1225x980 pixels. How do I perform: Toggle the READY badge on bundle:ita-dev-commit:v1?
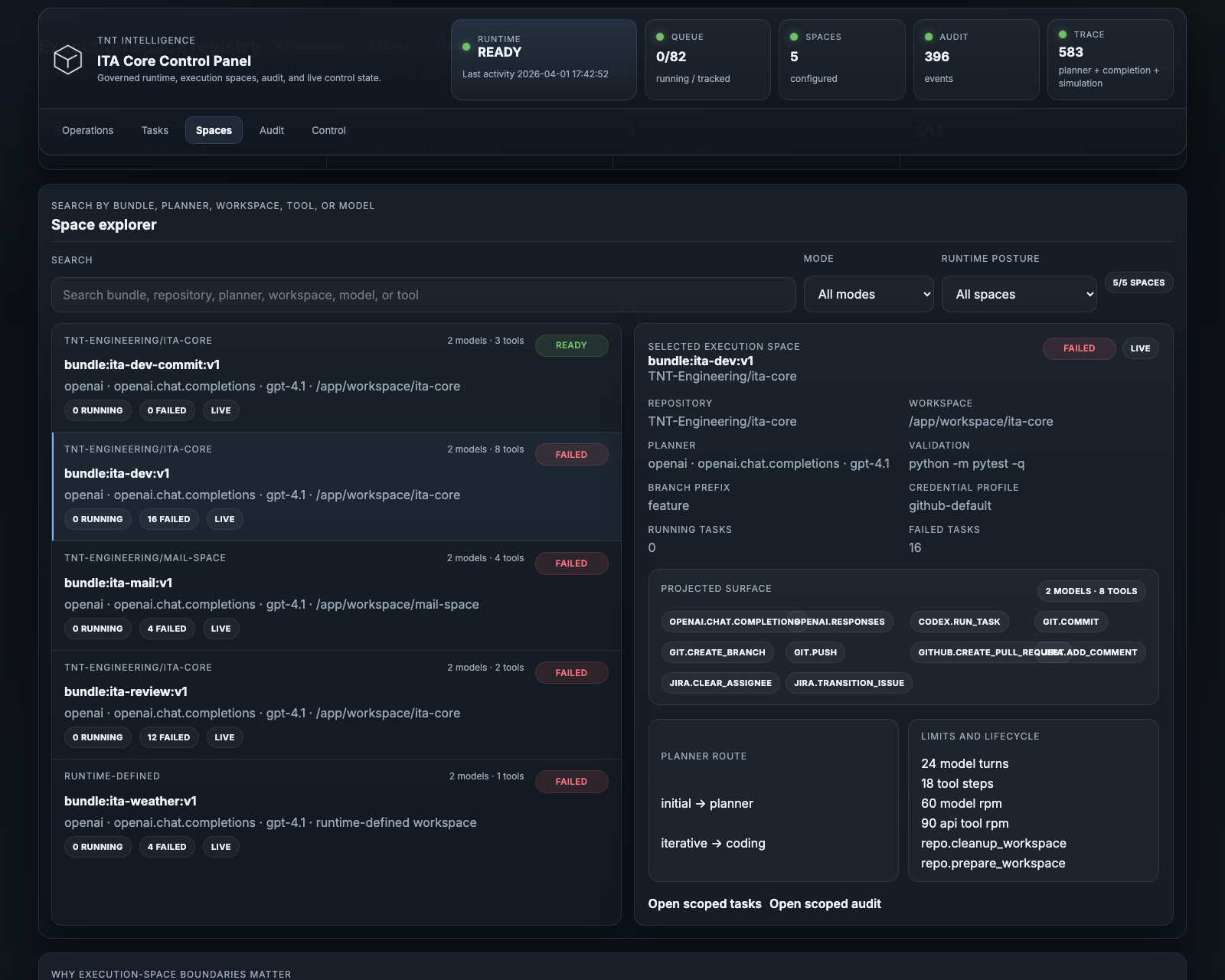coord(571,345)
